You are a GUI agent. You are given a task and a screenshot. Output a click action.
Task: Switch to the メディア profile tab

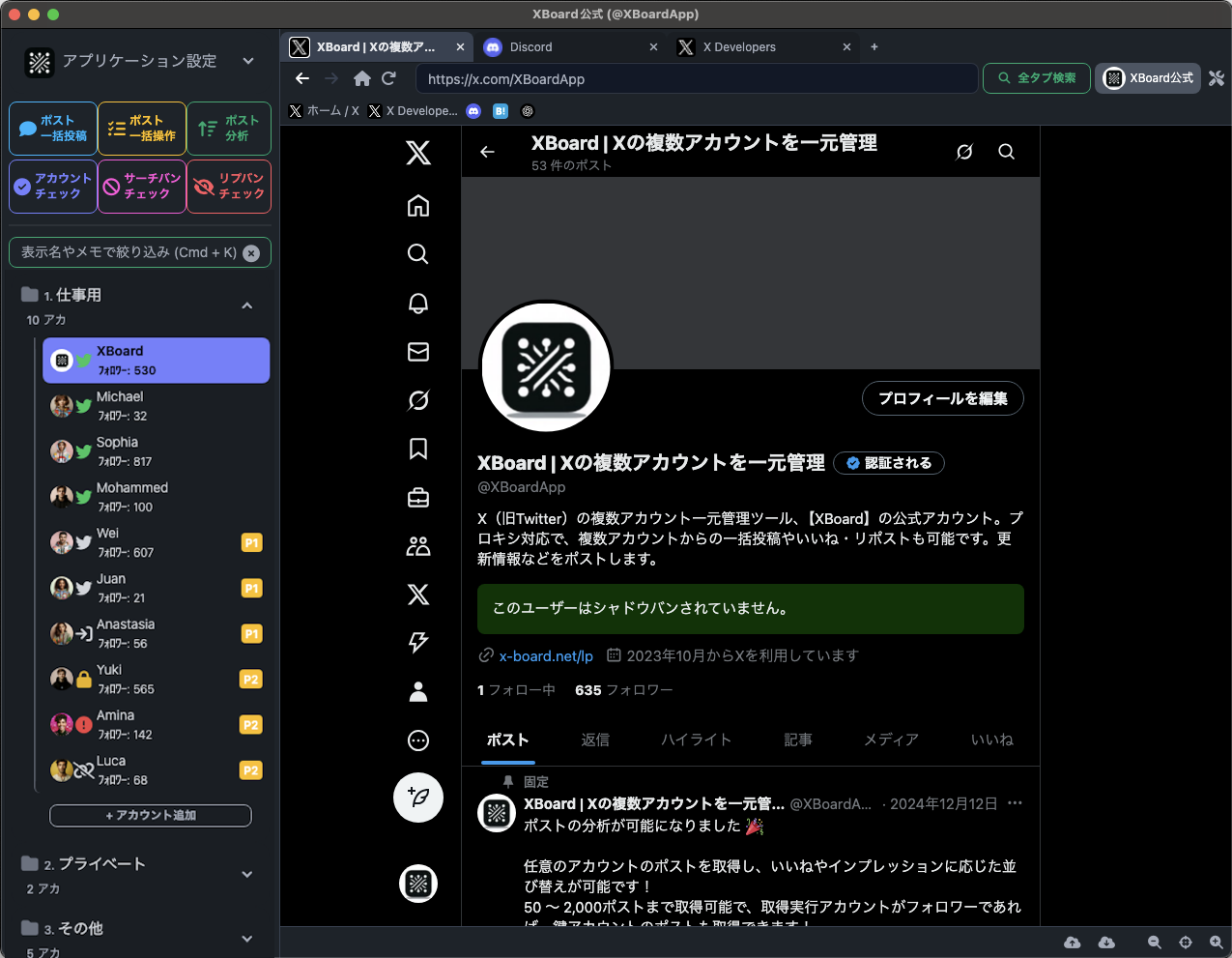click(x=891, y=740)
